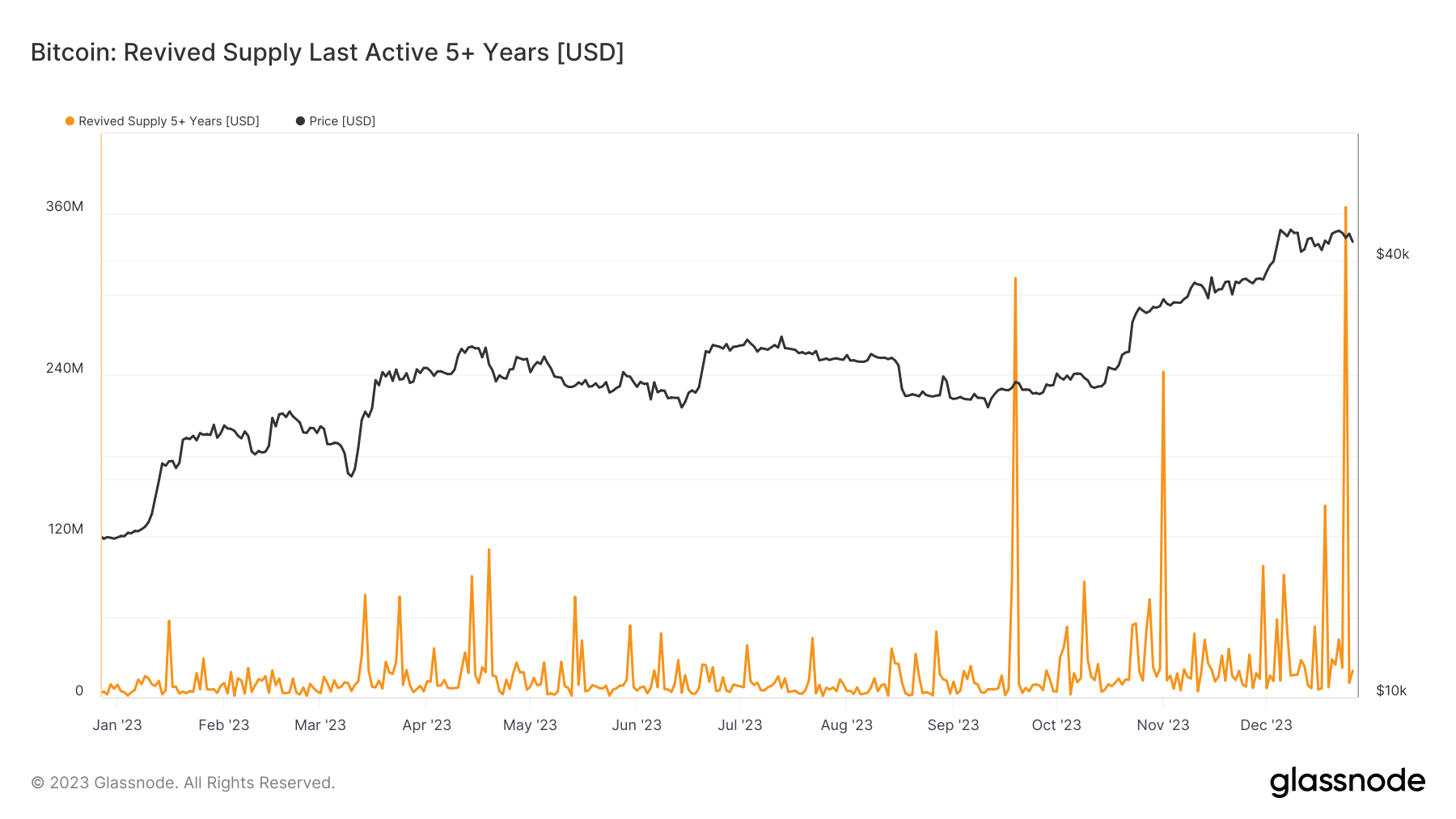Click the chart title text
The height and width of the screenshot is (819, 1456).
coord(327,53)
